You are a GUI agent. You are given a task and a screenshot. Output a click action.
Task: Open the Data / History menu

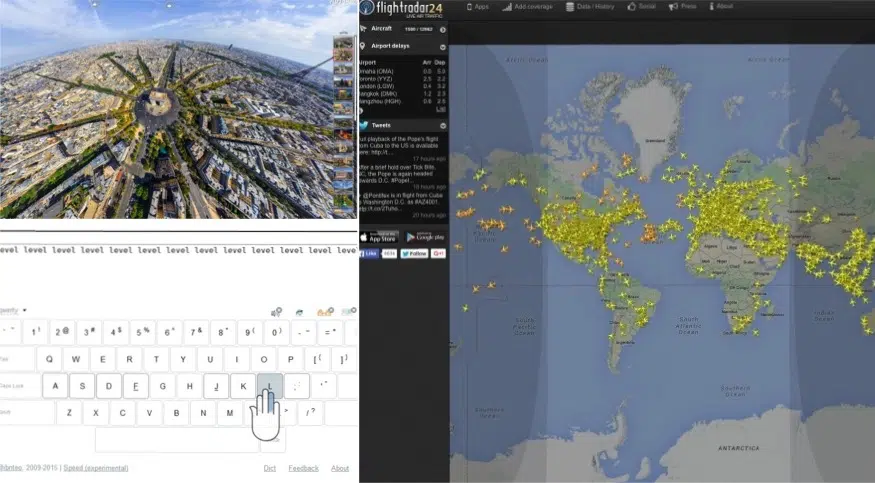click(590, 7)
